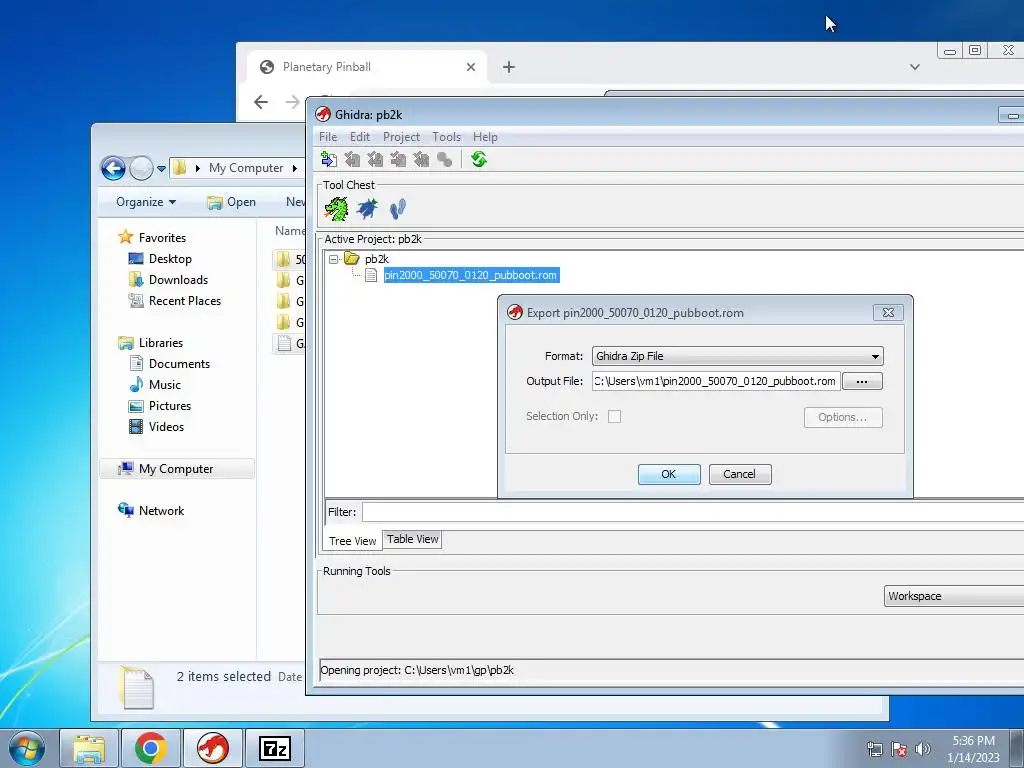Switch to the Tree View tab
The width and height of the screenshot is (1024, 768).
coord(353,541)
